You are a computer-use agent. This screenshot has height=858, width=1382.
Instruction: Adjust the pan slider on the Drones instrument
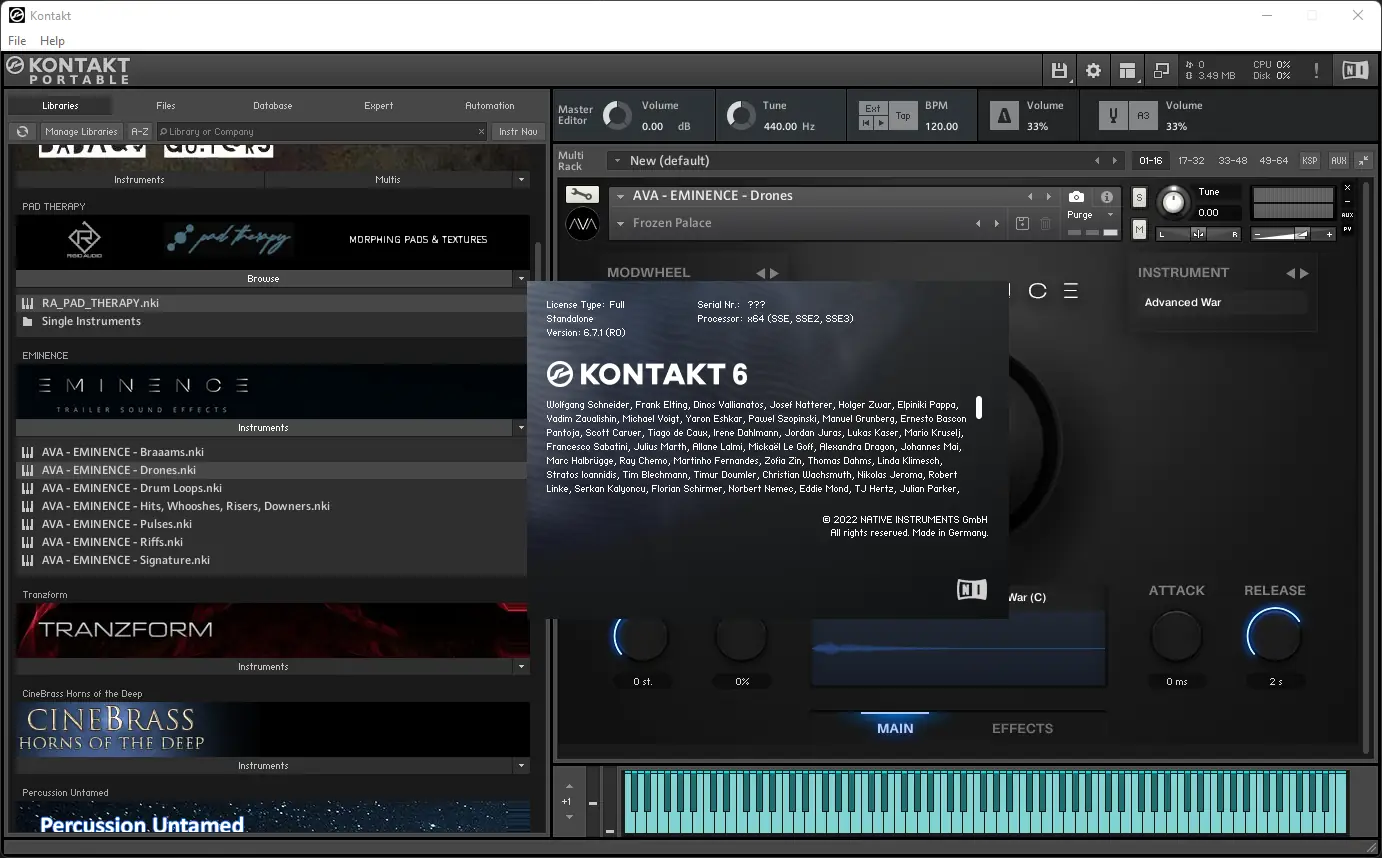tap(1200, 233)
